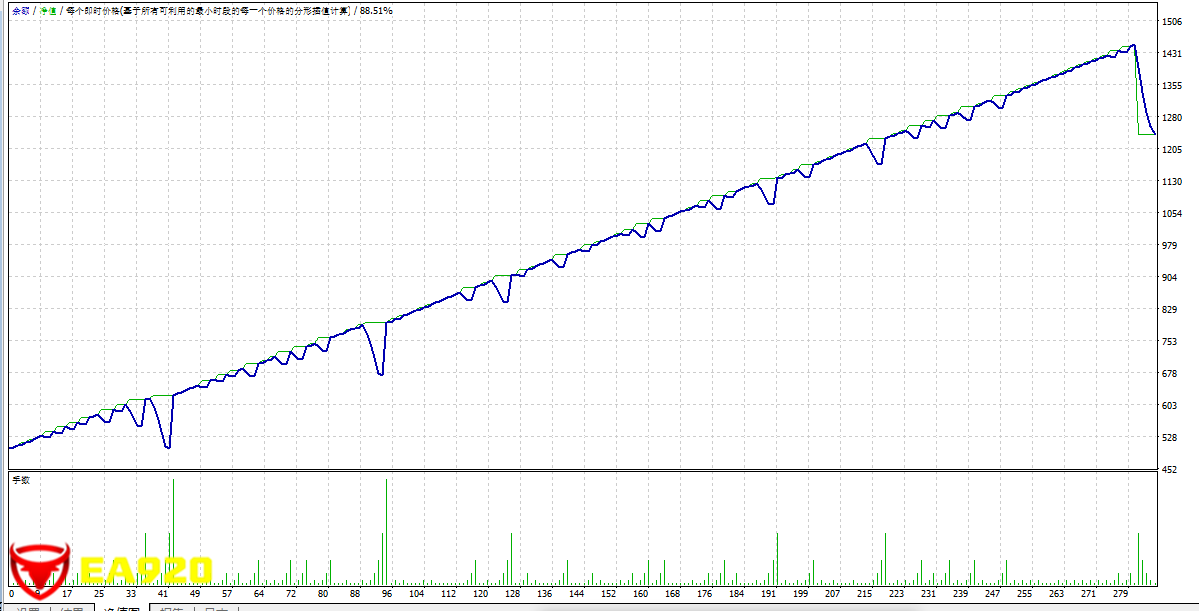Switch to the 日志 (Journal) tab

tap(216, 609)
